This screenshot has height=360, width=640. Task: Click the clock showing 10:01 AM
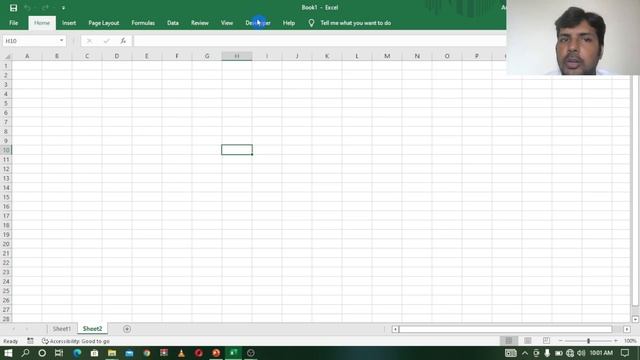[601, 353]
